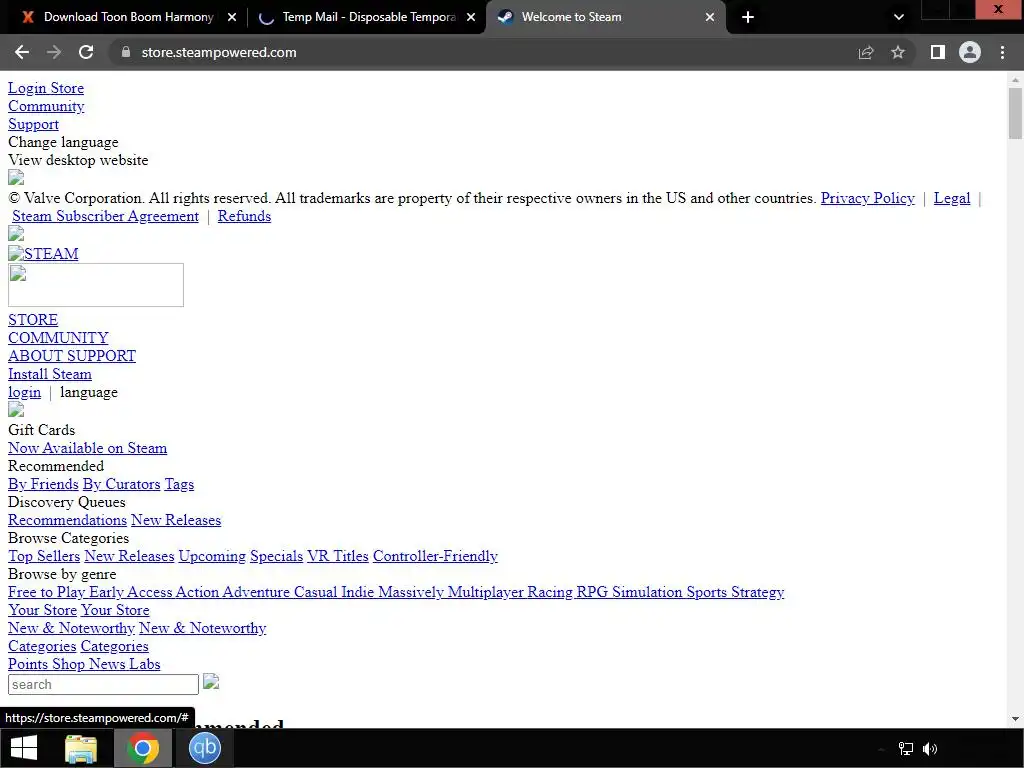Open Now Available on Steam link
1024x768 pixels.
tap(88, 448)
